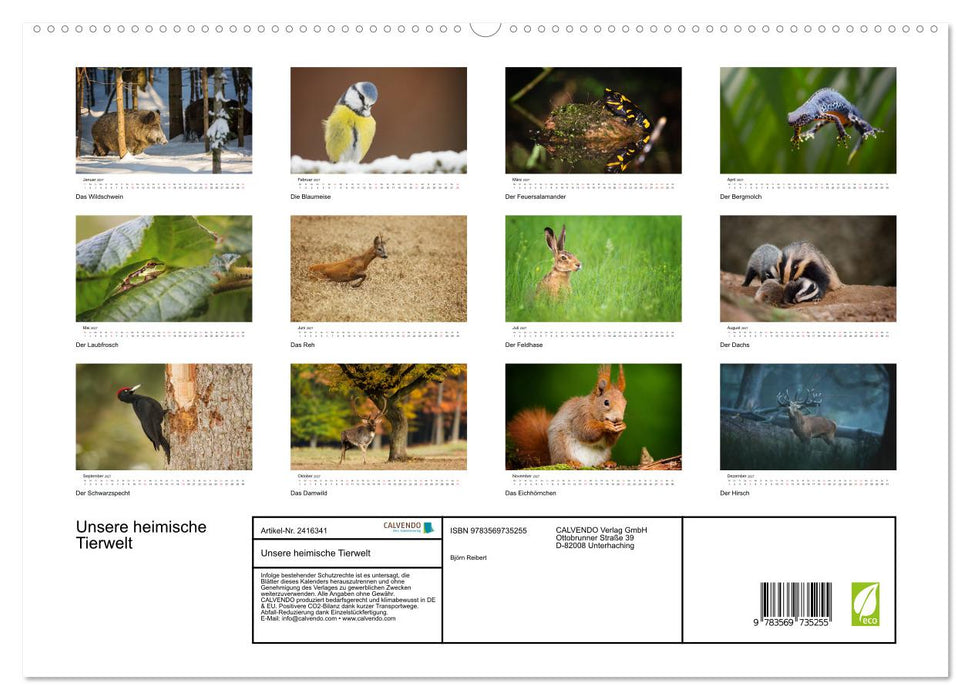Click the CALVENDO logo

[409, 527]
